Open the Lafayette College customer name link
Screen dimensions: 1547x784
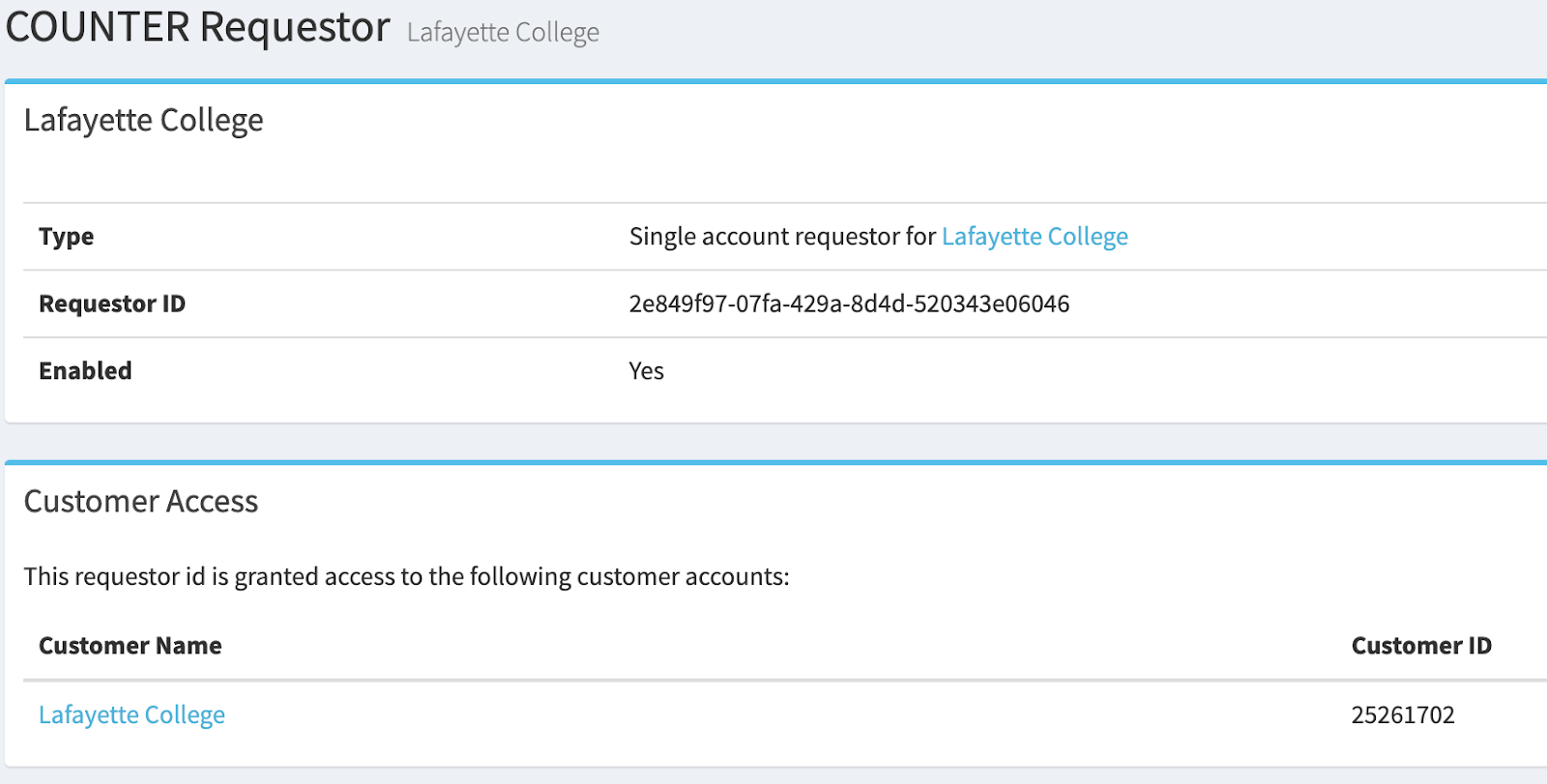click(131, 715)
